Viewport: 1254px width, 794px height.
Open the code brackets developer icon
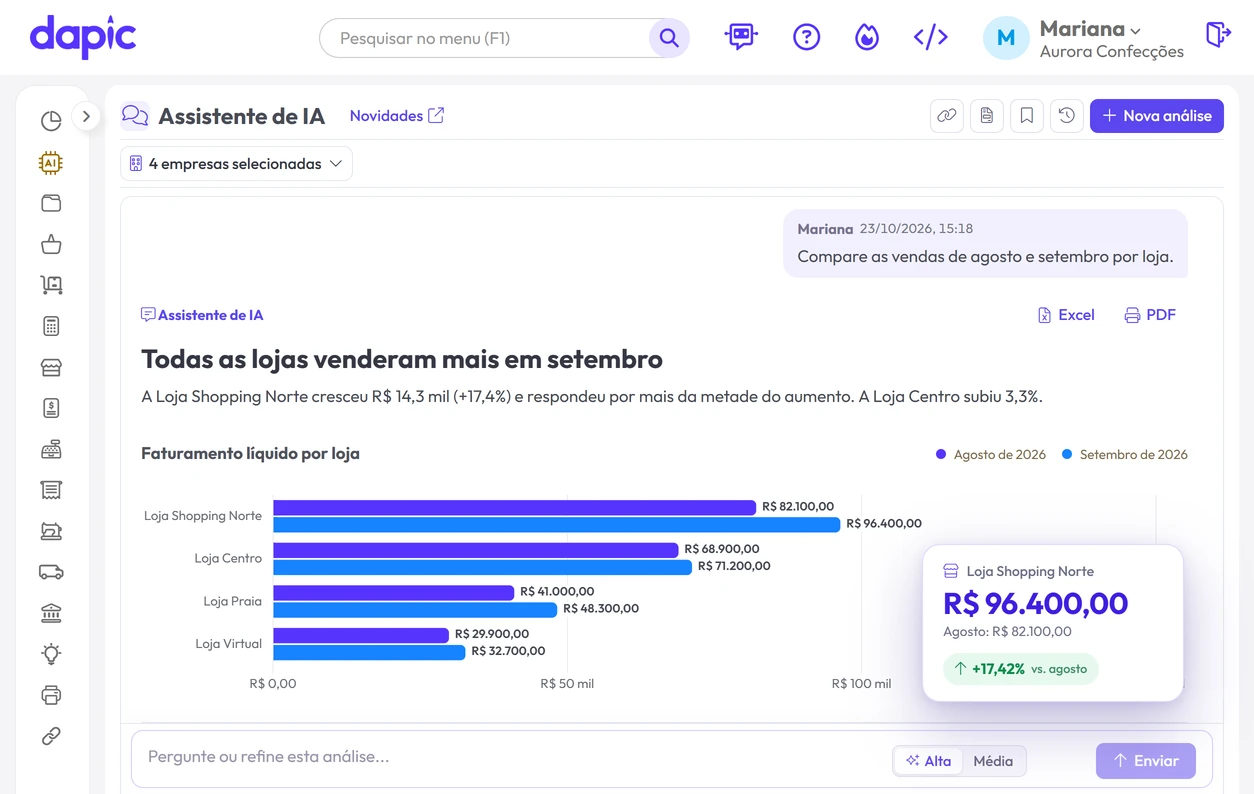click(931, 37)
